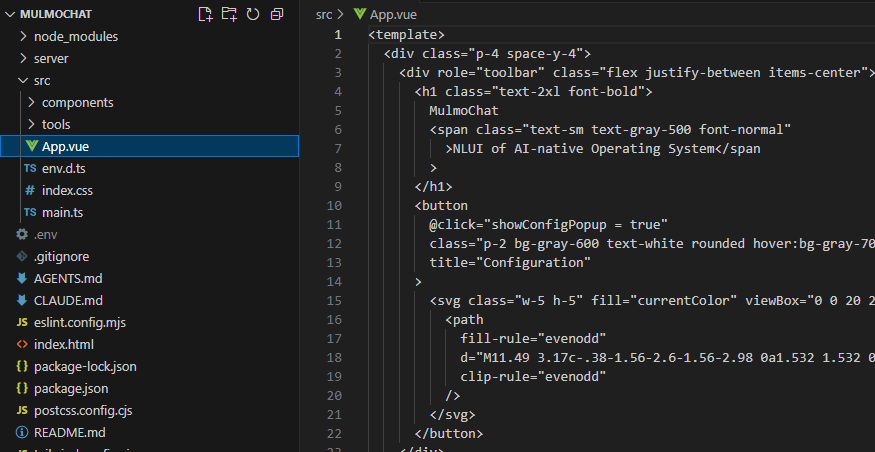Image resolution: width=875 pixels, height=452 pixels.
Task: Open the index.html file
Action: click(x=63, y=344)
